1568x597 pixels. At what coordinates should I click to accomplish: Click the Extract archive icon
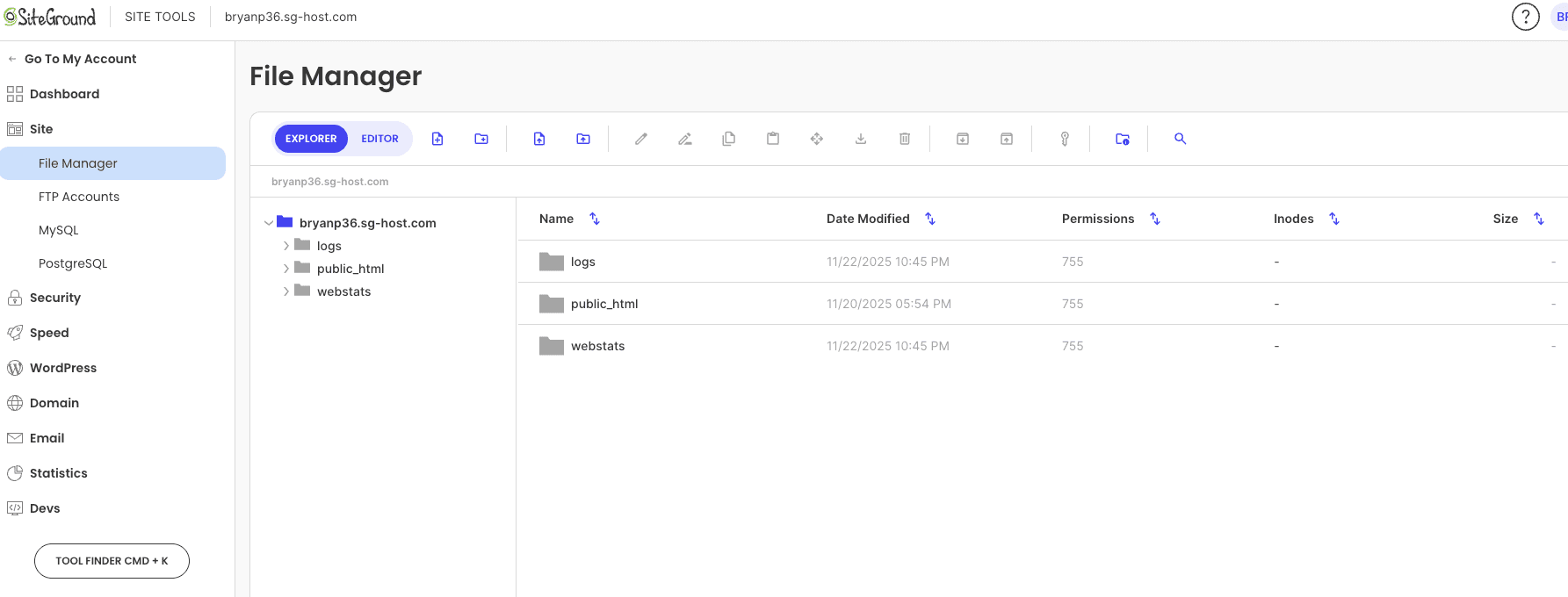pos(1007,139)
